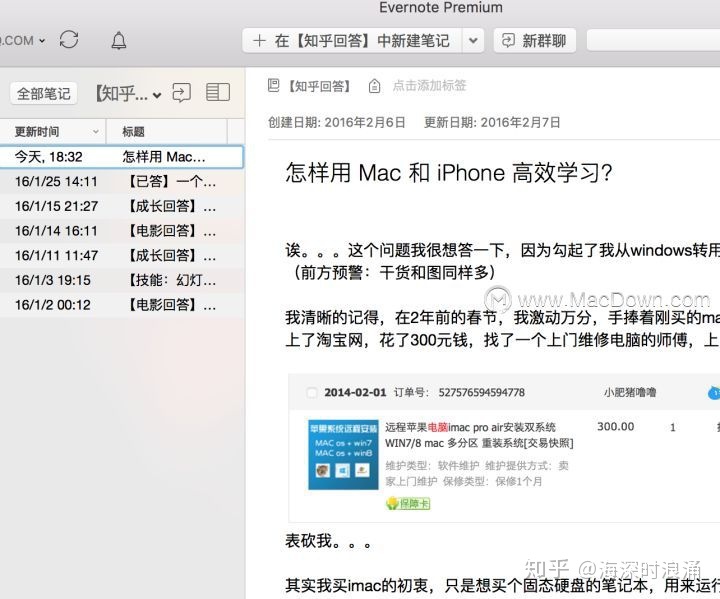Click the blue chat icon beside the seller name
Image resolution: width=720 pixels, height=599 pixels.
[x=714, y=393]
